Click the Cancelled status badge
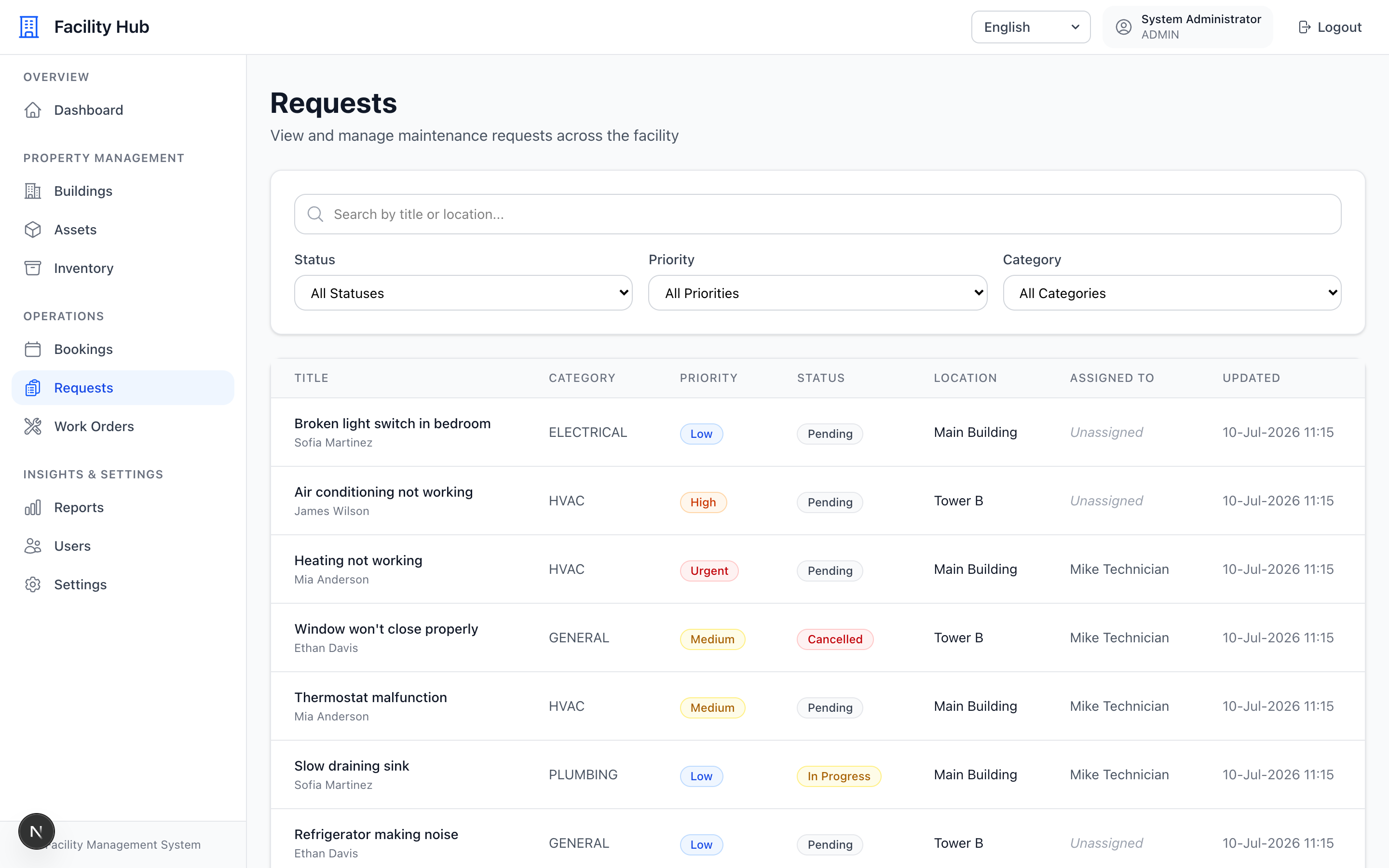This screenshot has width=1389, height=868. 834,639
